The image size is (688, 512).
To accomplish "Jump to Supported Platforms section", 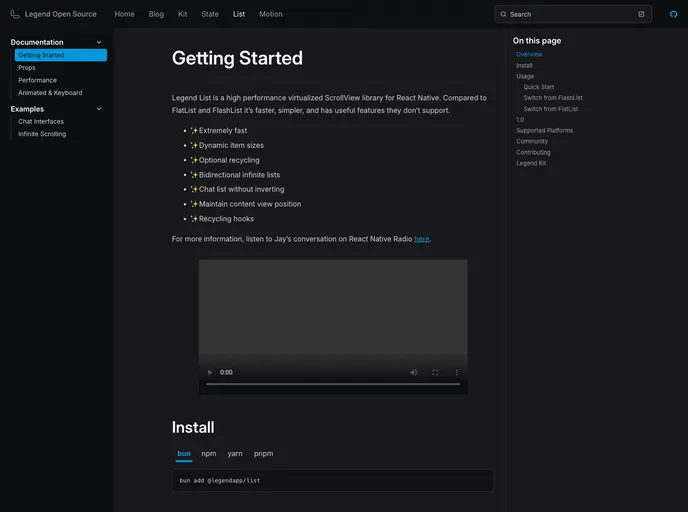I will point(544,130).
